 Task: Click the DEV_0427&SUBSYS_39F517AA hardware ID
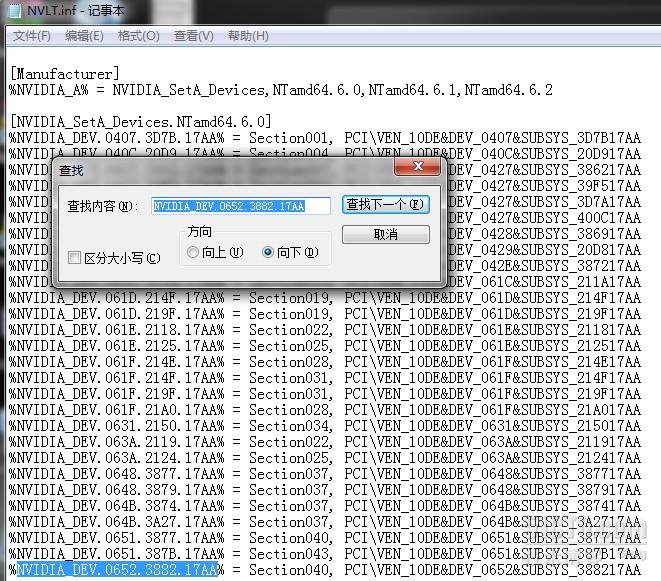545,186
